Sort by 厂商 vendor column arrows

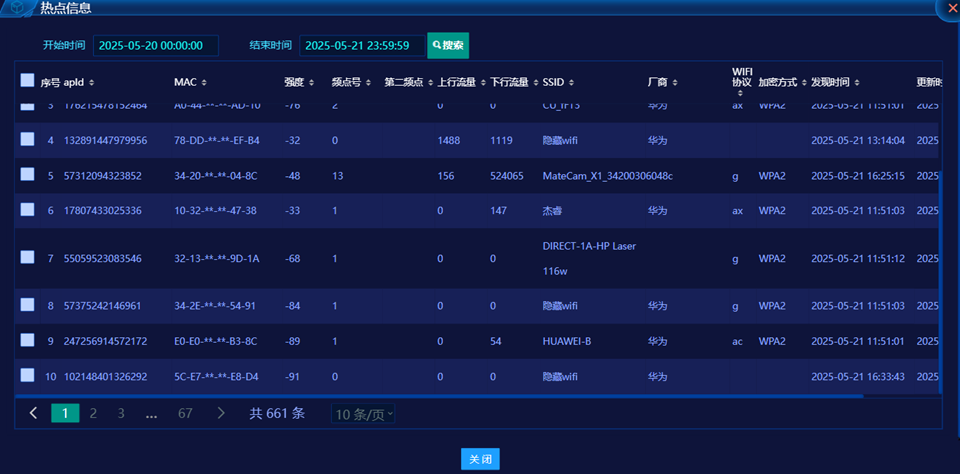pyautogui.click(x=674, y=83)
